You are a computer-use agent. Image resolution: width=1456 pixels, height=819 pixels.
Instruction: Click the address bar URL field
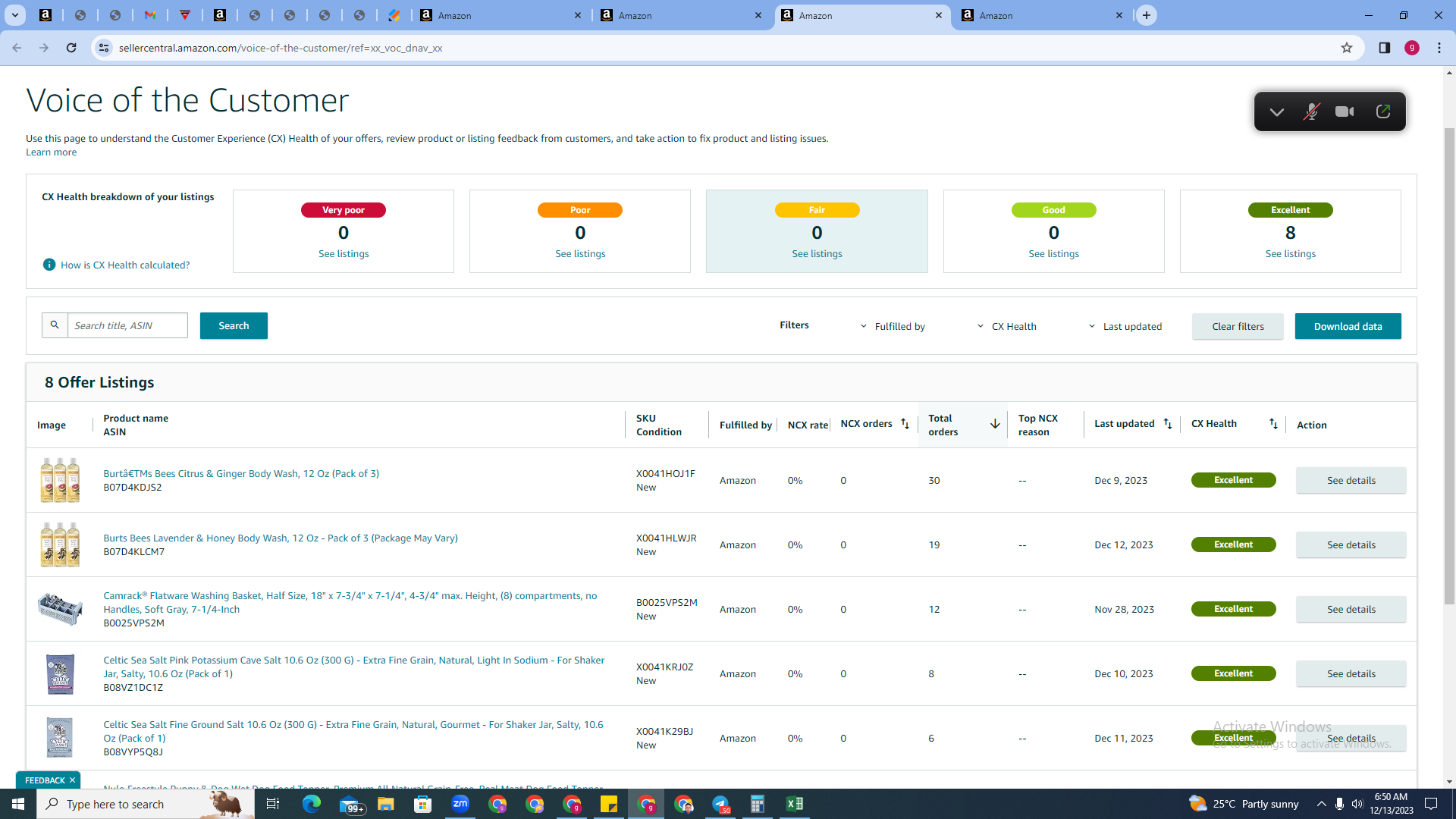click(720, 48)
